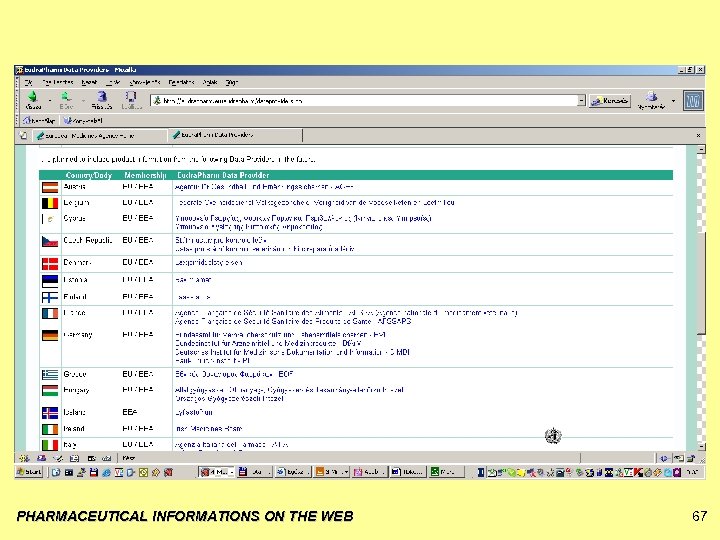Image resolution: width=720 pixels, height=540 pixels.
Task: Open the DIMDI data provider link for Germany
Action: pyautogui.click(x=292, y=352)
